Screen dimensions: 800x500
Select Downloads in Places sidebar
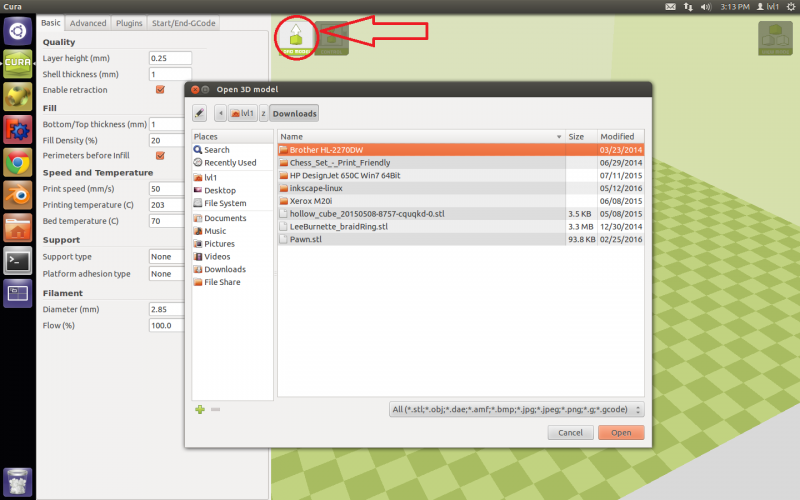pyautogui.click(x=233, y=269)
